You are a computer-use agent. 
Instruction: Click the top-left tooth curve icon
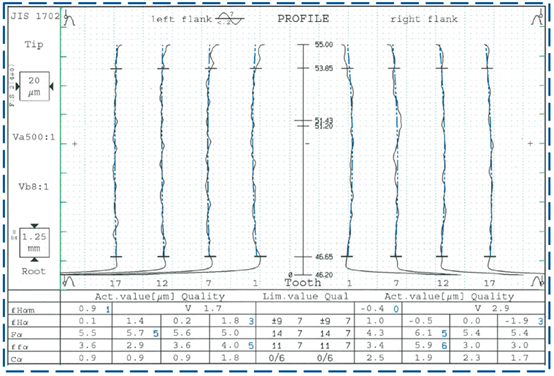click(x=69, y=18)
